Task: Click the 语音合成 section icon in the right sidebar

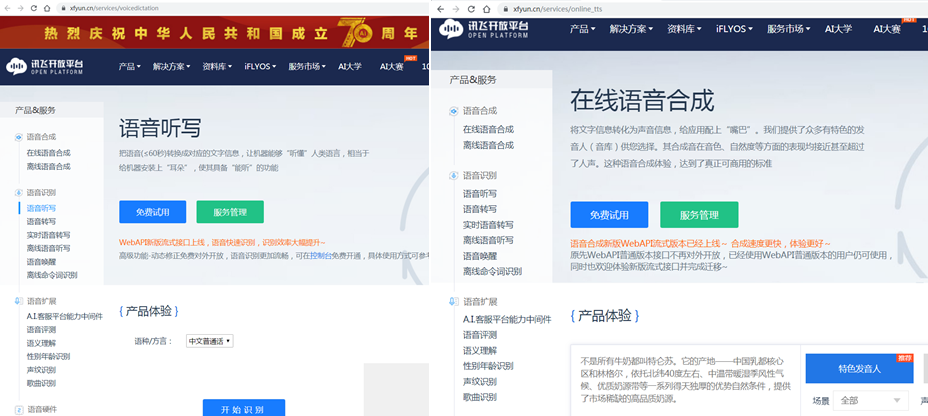Action: click(454, 111)
